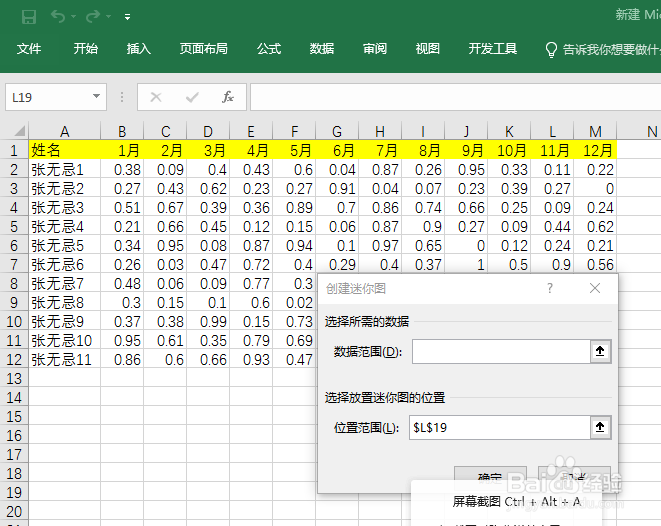Viewport: 661px width, 526px height.
Task: Click inside the formula bar input
Action: (x=455, y=97)
